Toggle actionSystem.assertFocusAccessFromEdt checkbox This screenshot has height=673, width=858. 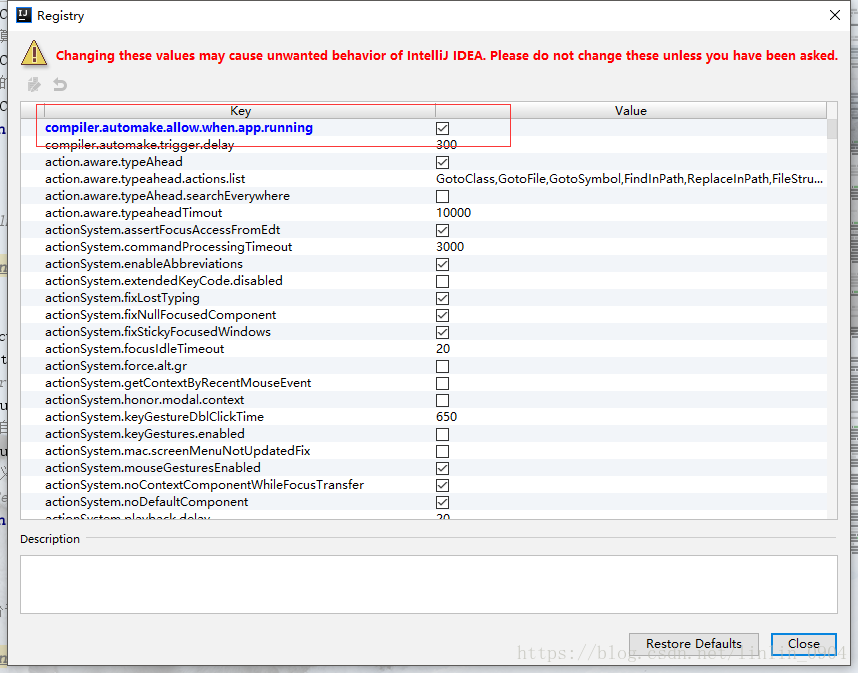tap(442, 230)
